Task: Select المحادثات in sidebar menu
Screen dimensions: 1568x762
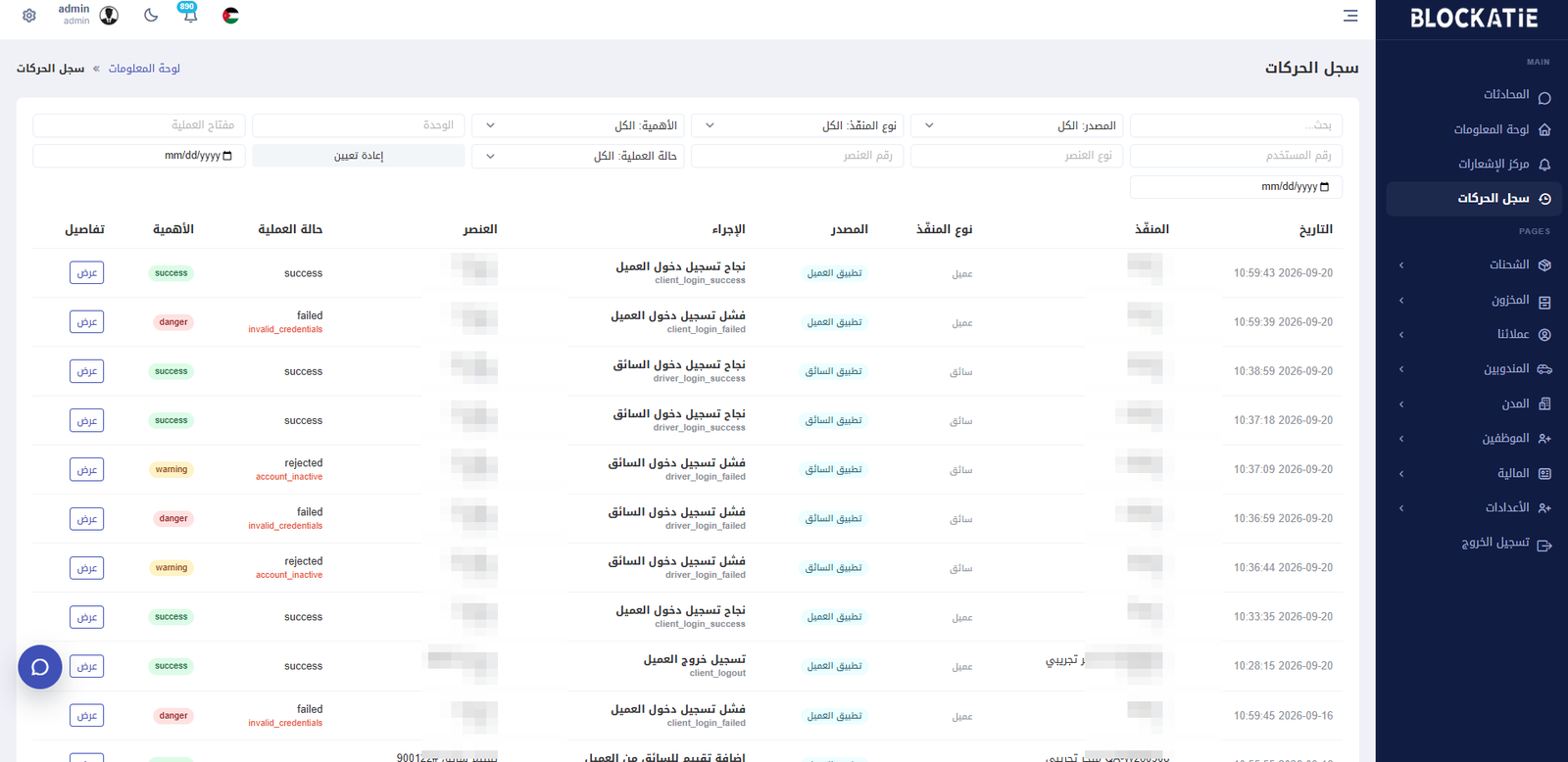Action: (x=1505, y=95)
